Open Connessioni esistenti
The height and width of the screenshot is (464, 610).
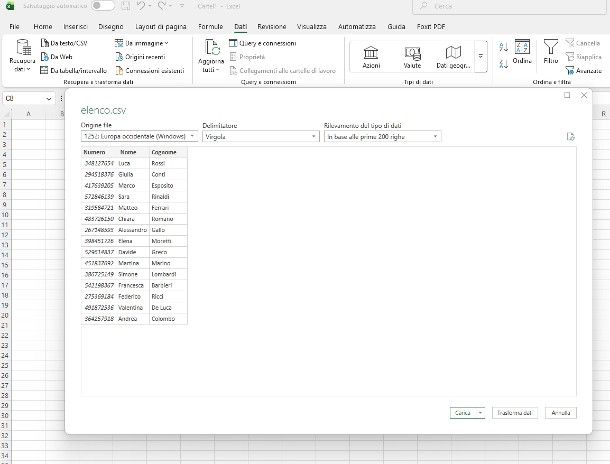click(150, 70)
